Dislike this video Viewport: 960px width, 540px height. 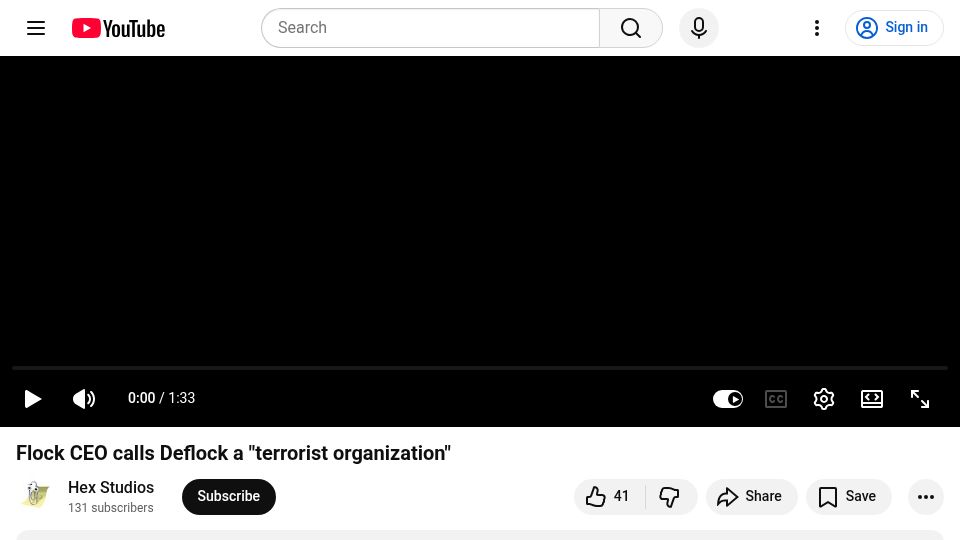tap(670, 497)
